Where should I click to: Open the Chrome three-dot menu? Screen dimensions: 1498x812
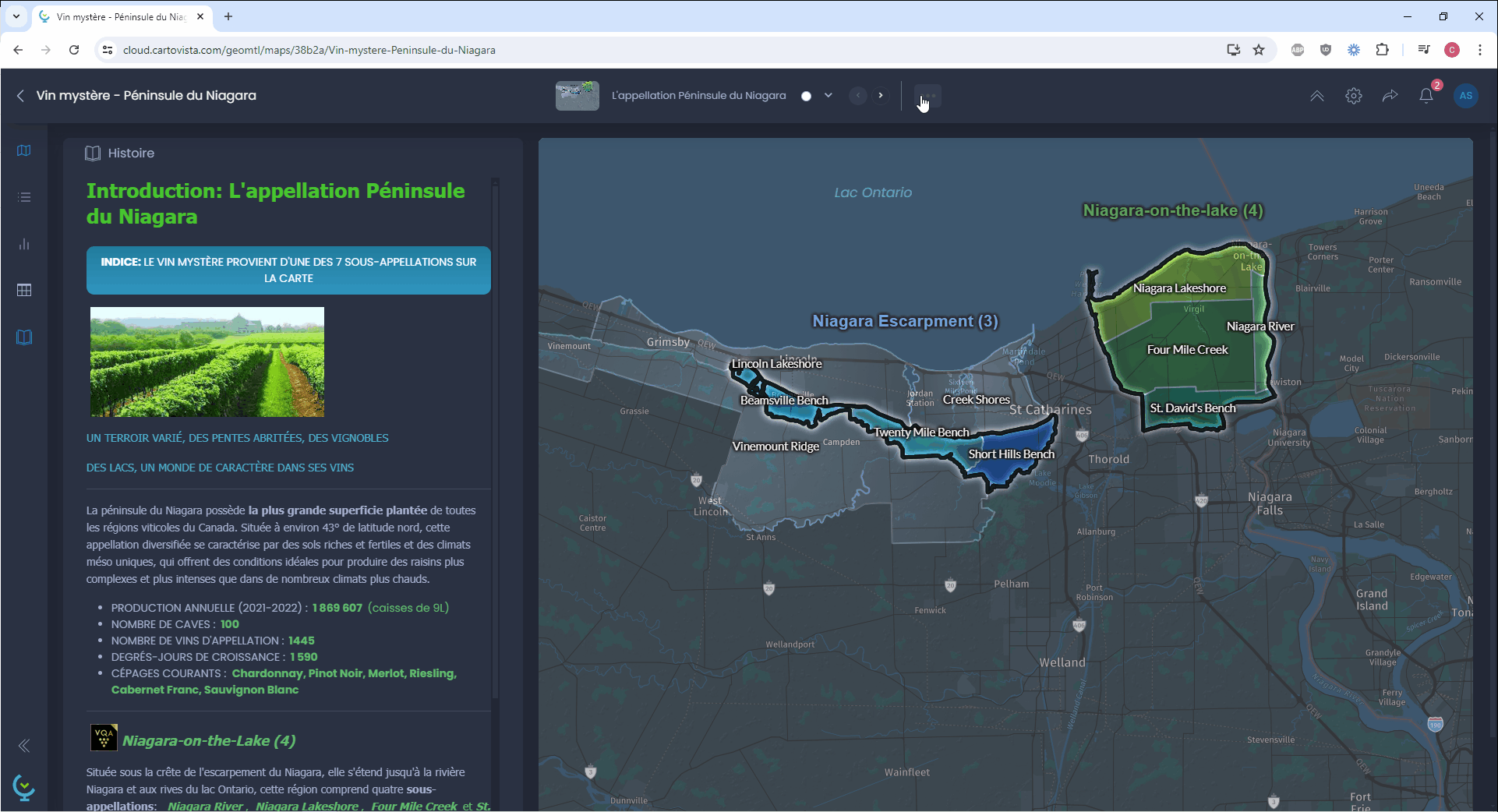click(x=1480, y=50)
